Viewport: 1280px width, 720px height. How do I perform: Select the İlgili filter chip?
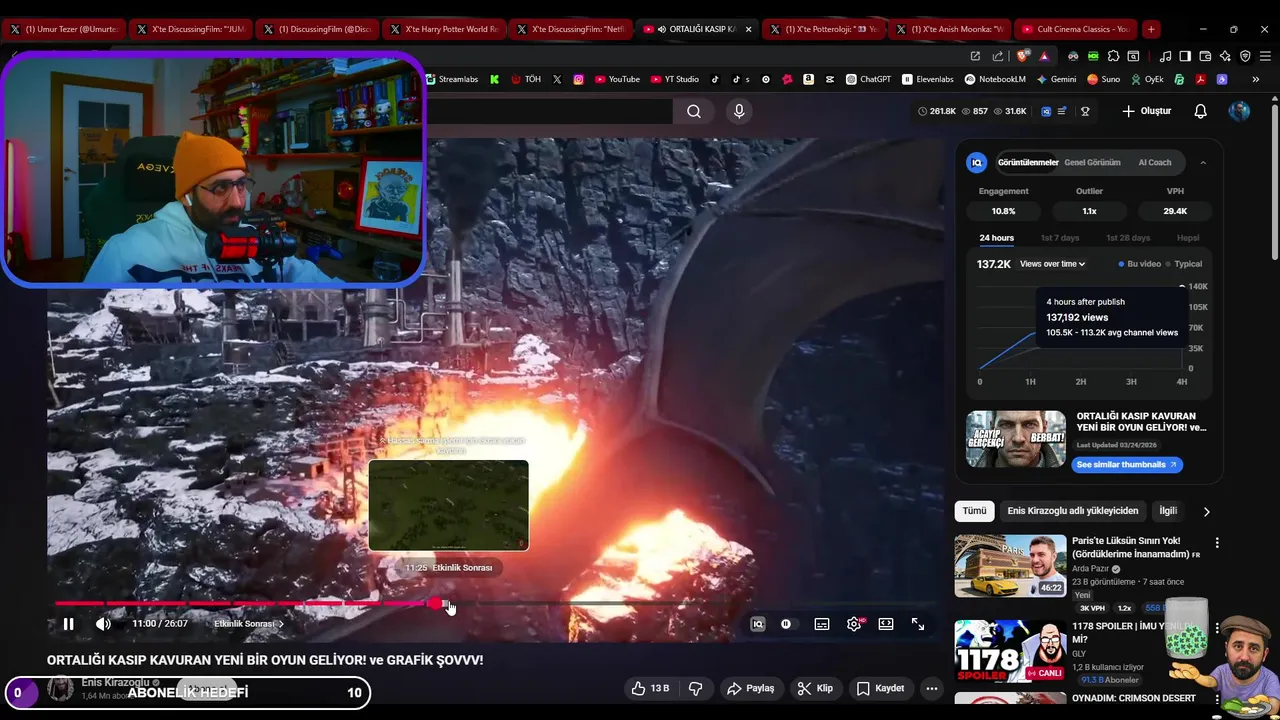(1168, 511)
